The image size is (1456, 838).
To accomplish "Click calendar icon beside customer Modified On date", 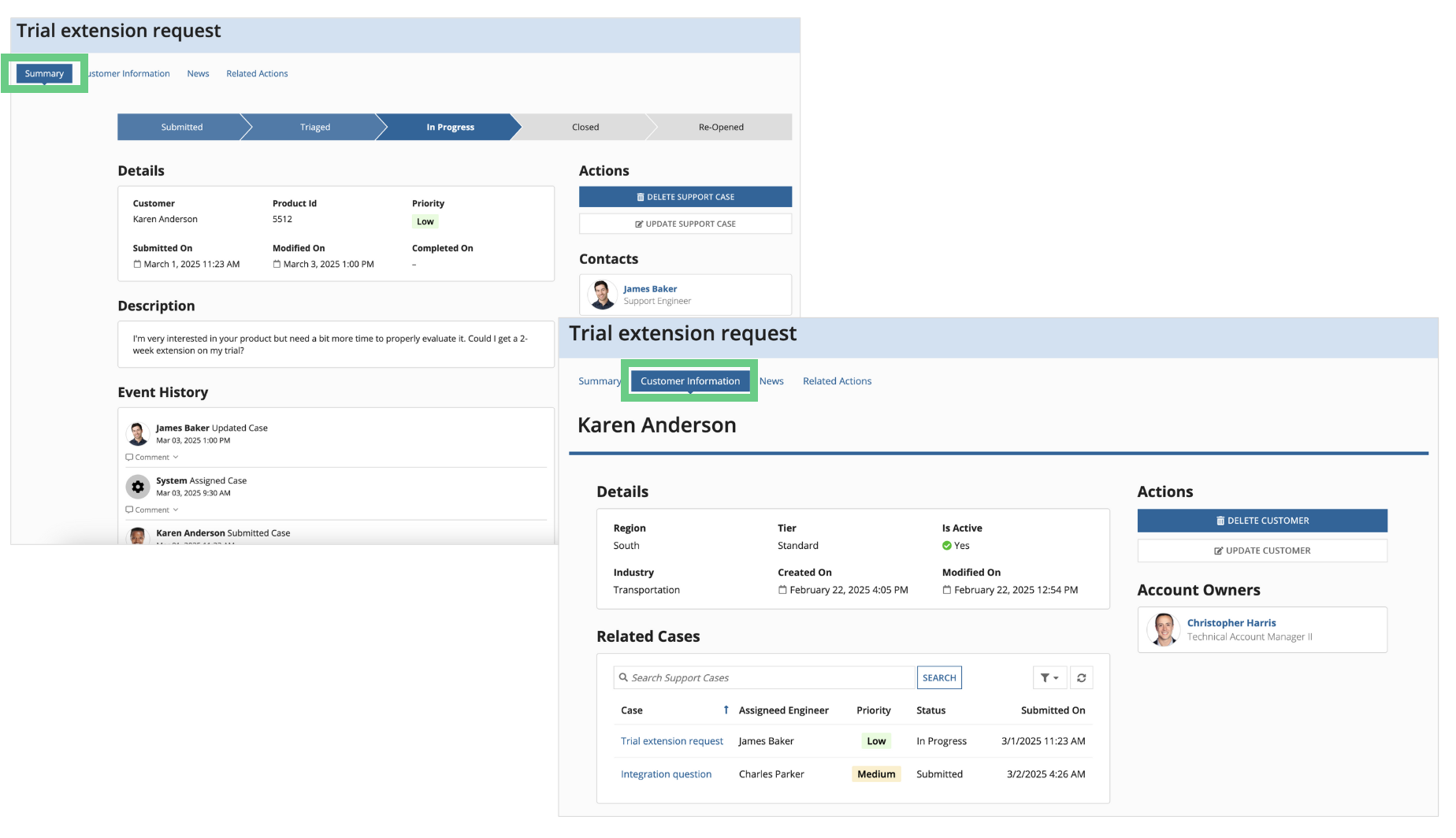I will (x=947, y=590).
